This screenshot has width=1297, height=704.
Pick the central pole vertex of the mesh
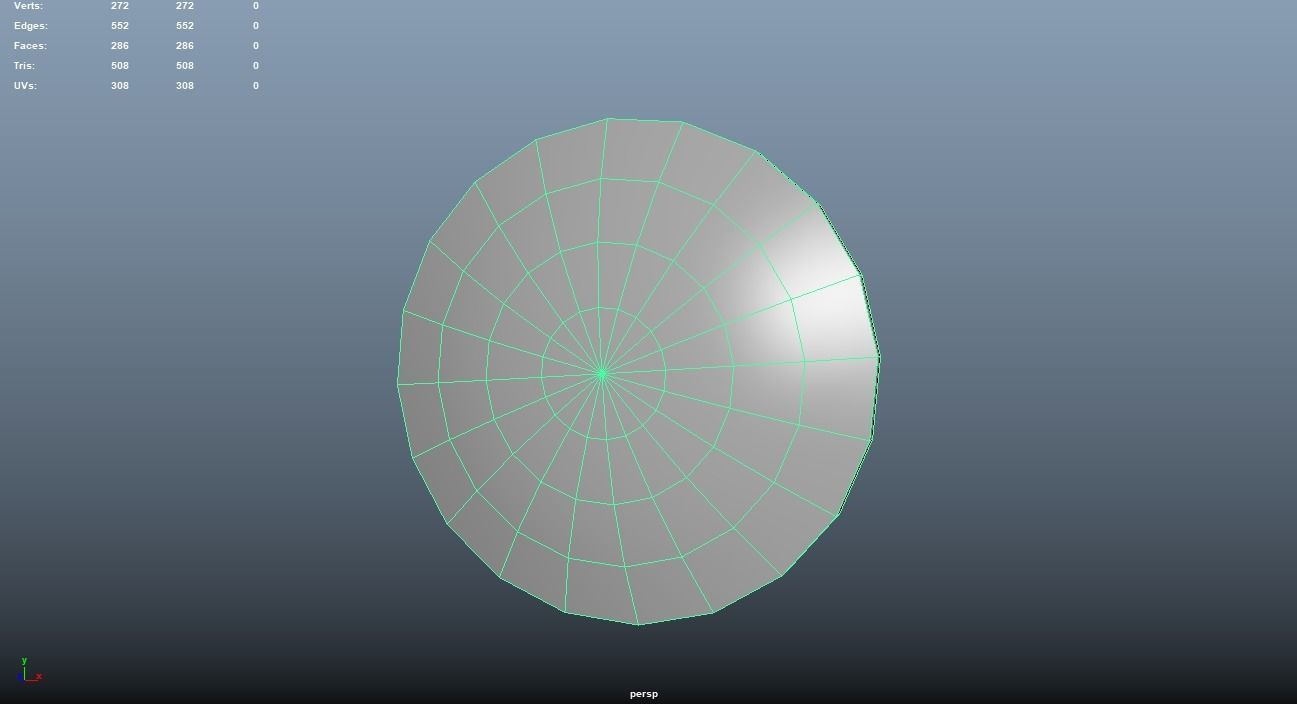coord(601,374)
